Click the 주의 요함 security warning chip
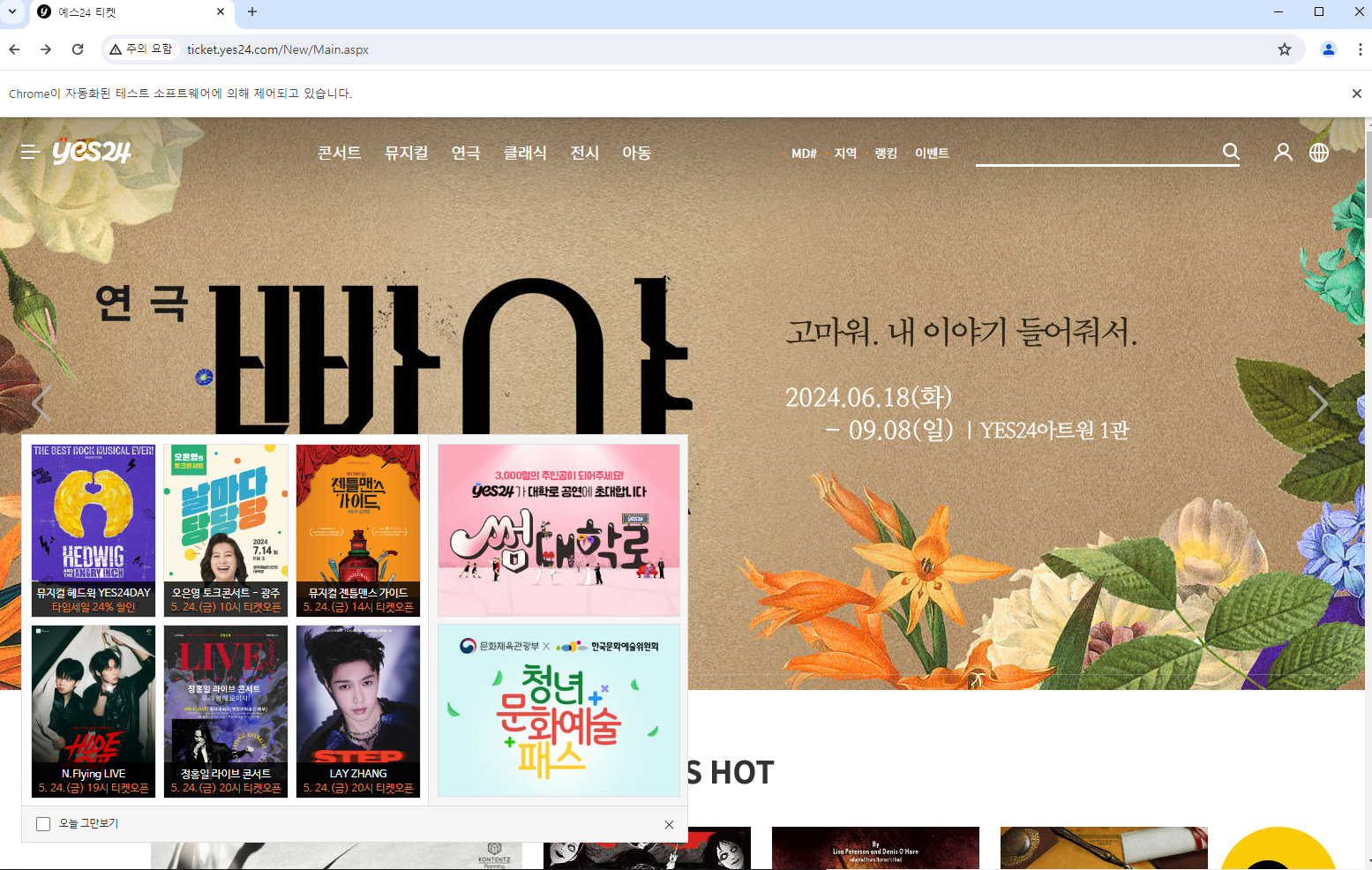This screenshot has height=870, width=1372. click(x=141, y=49)
